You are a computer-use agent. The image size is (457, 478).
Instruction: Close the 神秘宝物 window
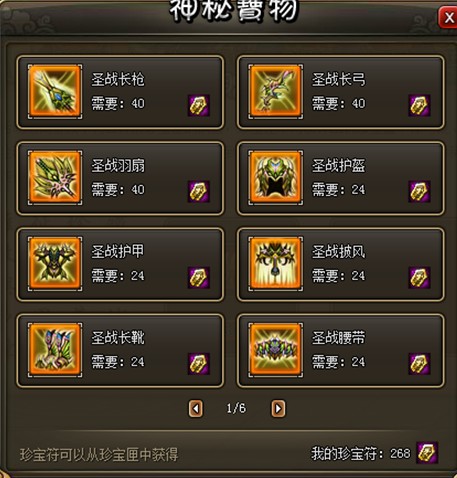[448, 17]
